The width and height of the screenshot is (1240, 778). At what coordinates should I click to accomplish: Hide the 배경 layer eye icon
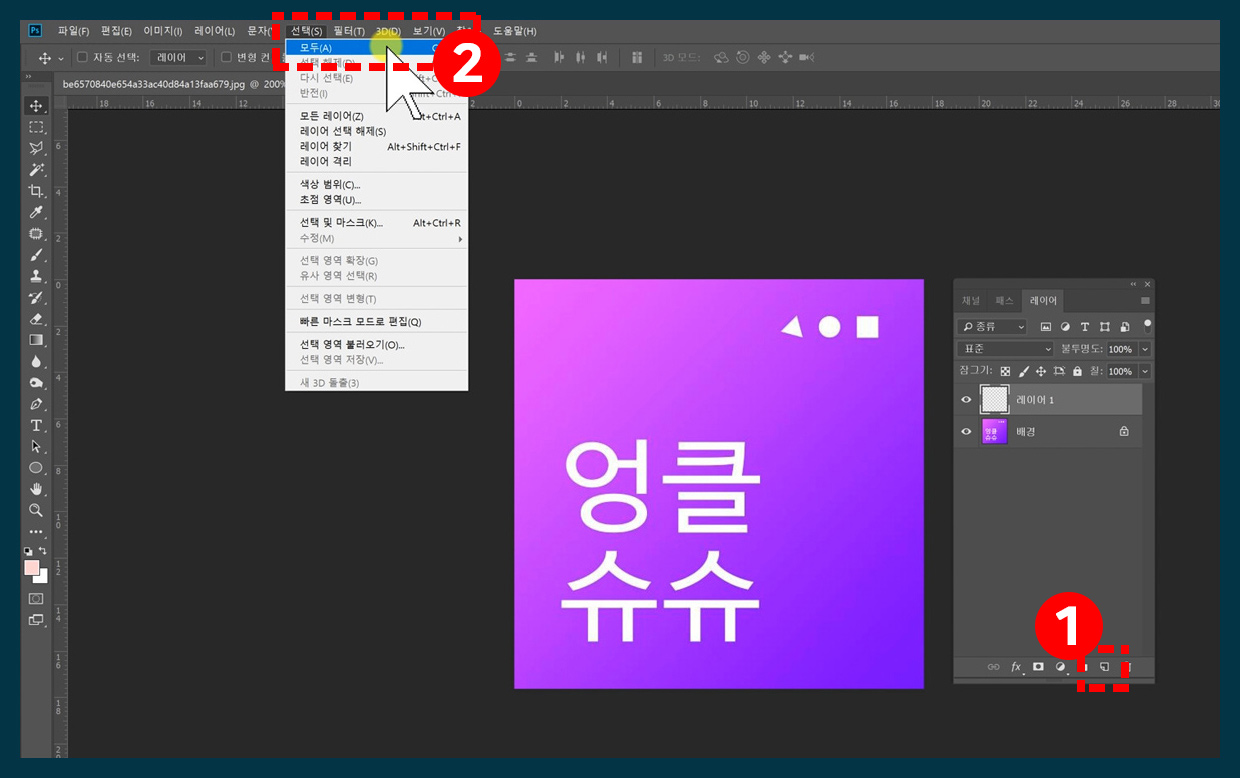click(966, 432)
